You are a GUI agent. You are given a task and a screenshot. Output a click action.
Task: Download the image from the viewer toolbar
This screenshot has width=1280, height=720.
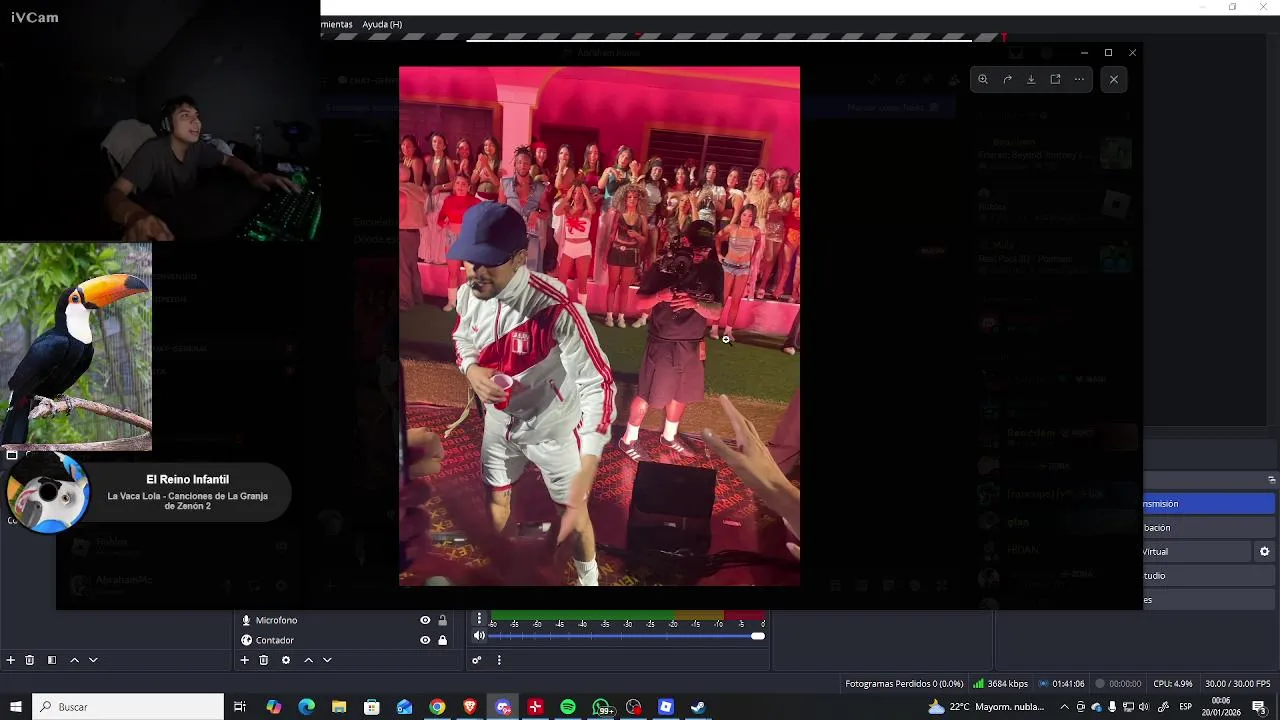pyautogui.click(x=1031, y=79)
